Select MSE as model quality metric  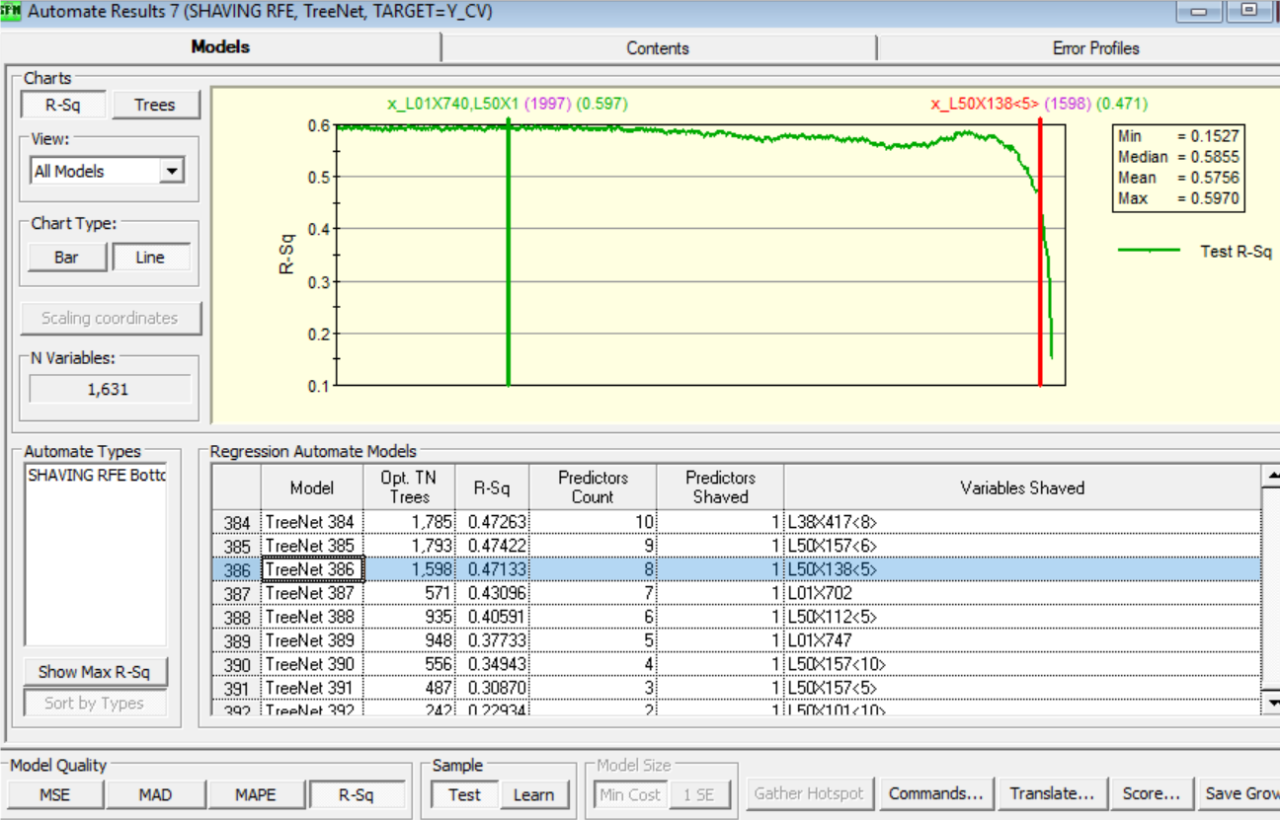pyautogui.click(x=54, y=794)
